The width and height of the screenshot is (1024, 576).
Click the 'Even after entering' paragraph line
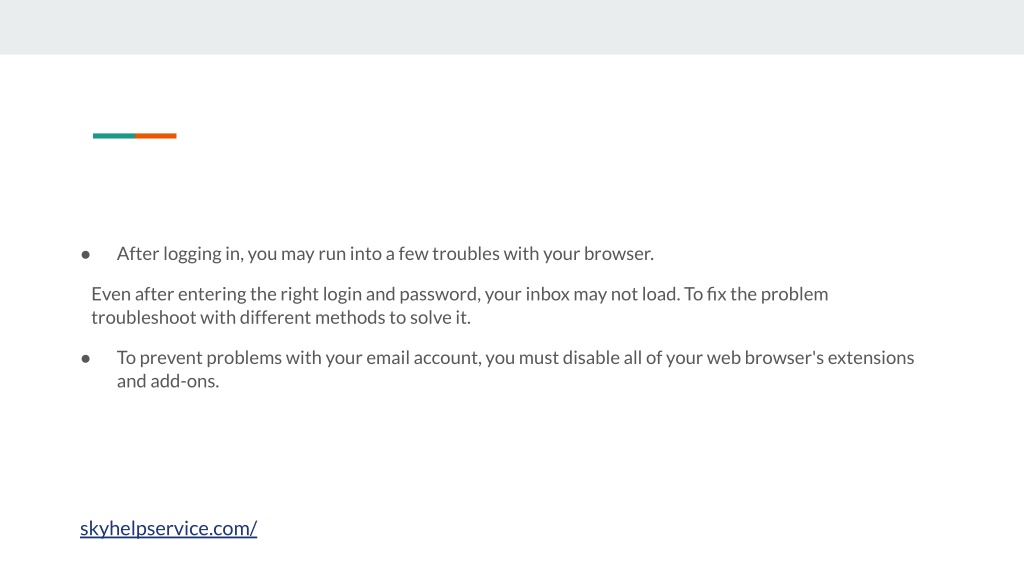(460, 295)
